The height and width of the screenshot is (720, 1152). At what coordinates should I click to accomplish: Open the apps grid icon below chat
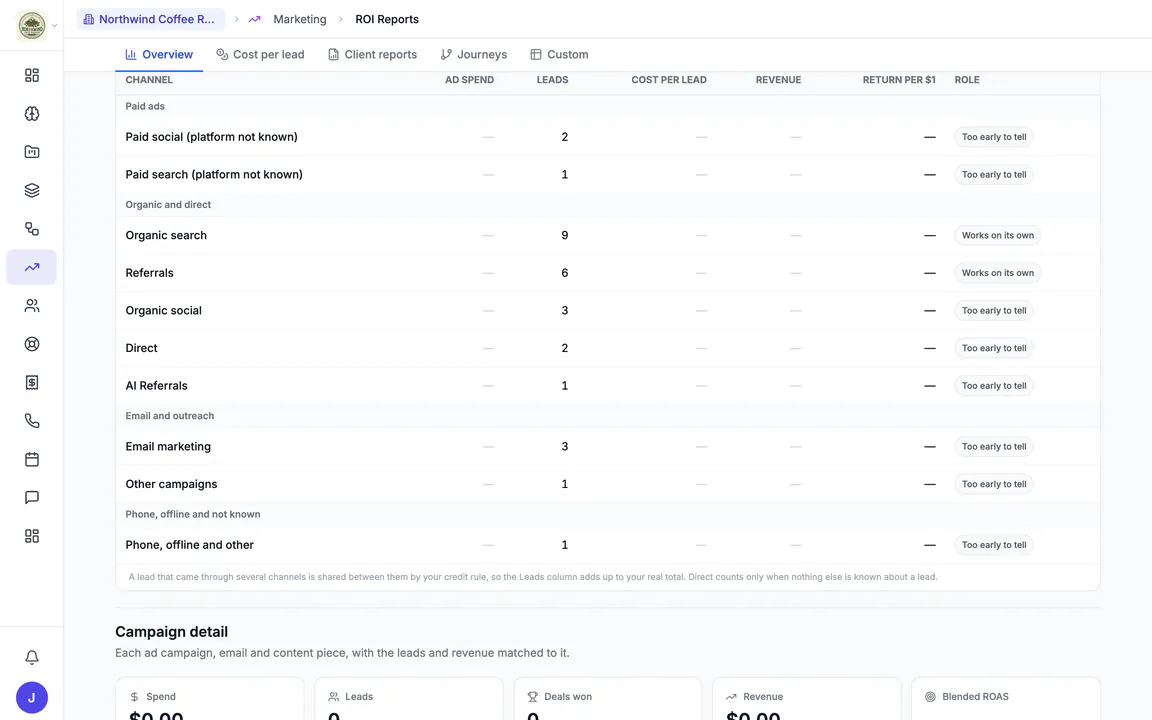pyautogui.click(x=32, y=536)
